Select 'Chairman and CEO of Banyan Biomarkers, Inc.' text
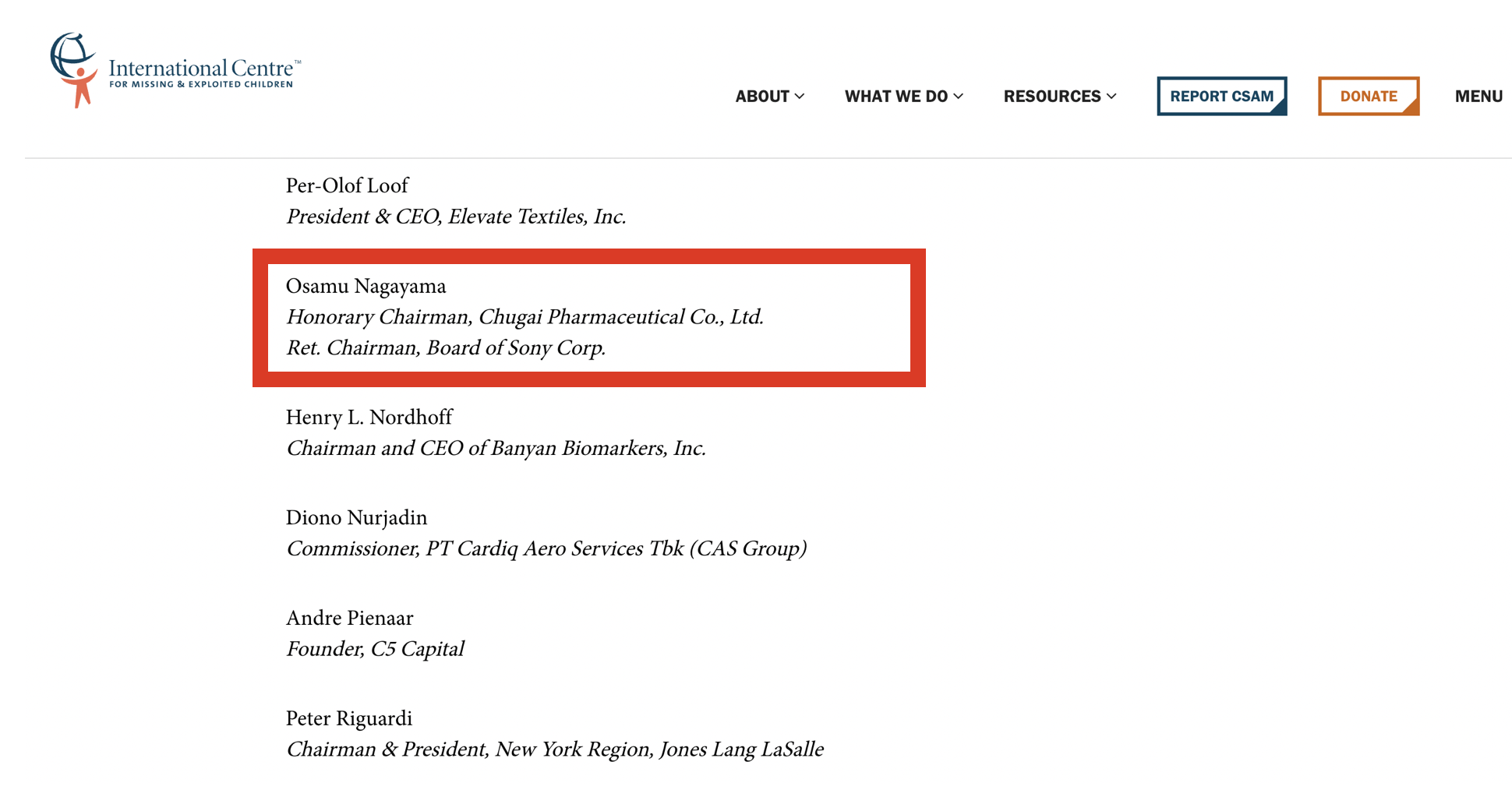This screenshot has height=804, width=1512. pyautogui.click(x=496, y=449)
